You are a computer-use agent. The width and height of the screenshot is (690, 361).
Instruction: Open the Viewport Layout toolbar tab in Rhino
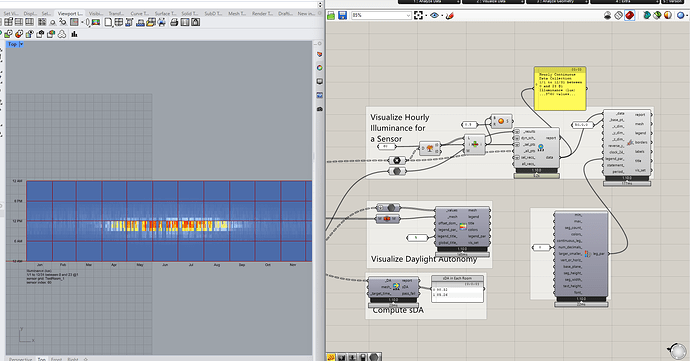tap(70, 13)
